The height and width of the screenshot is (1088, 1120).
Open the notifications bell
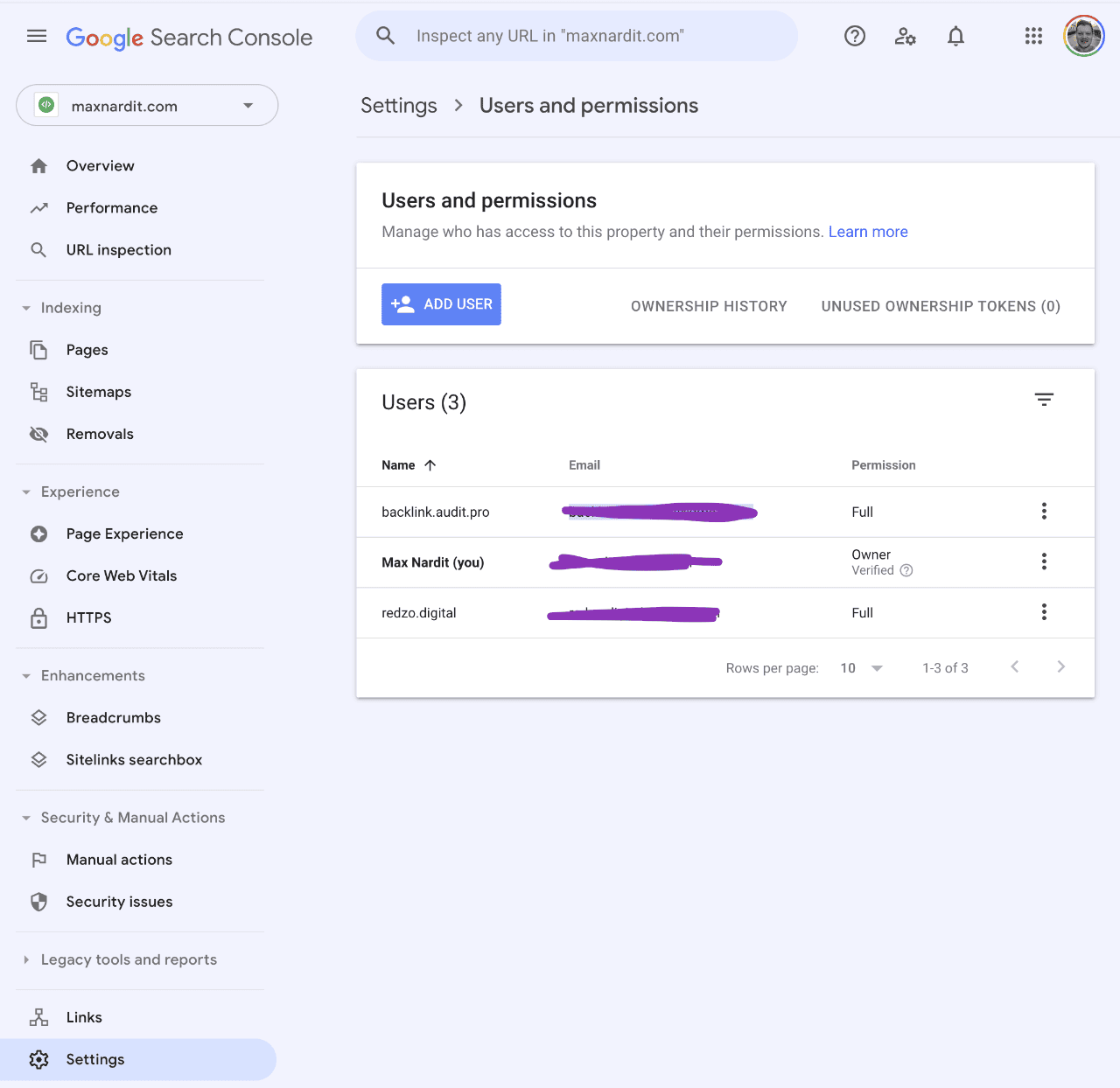coord(956,36)
